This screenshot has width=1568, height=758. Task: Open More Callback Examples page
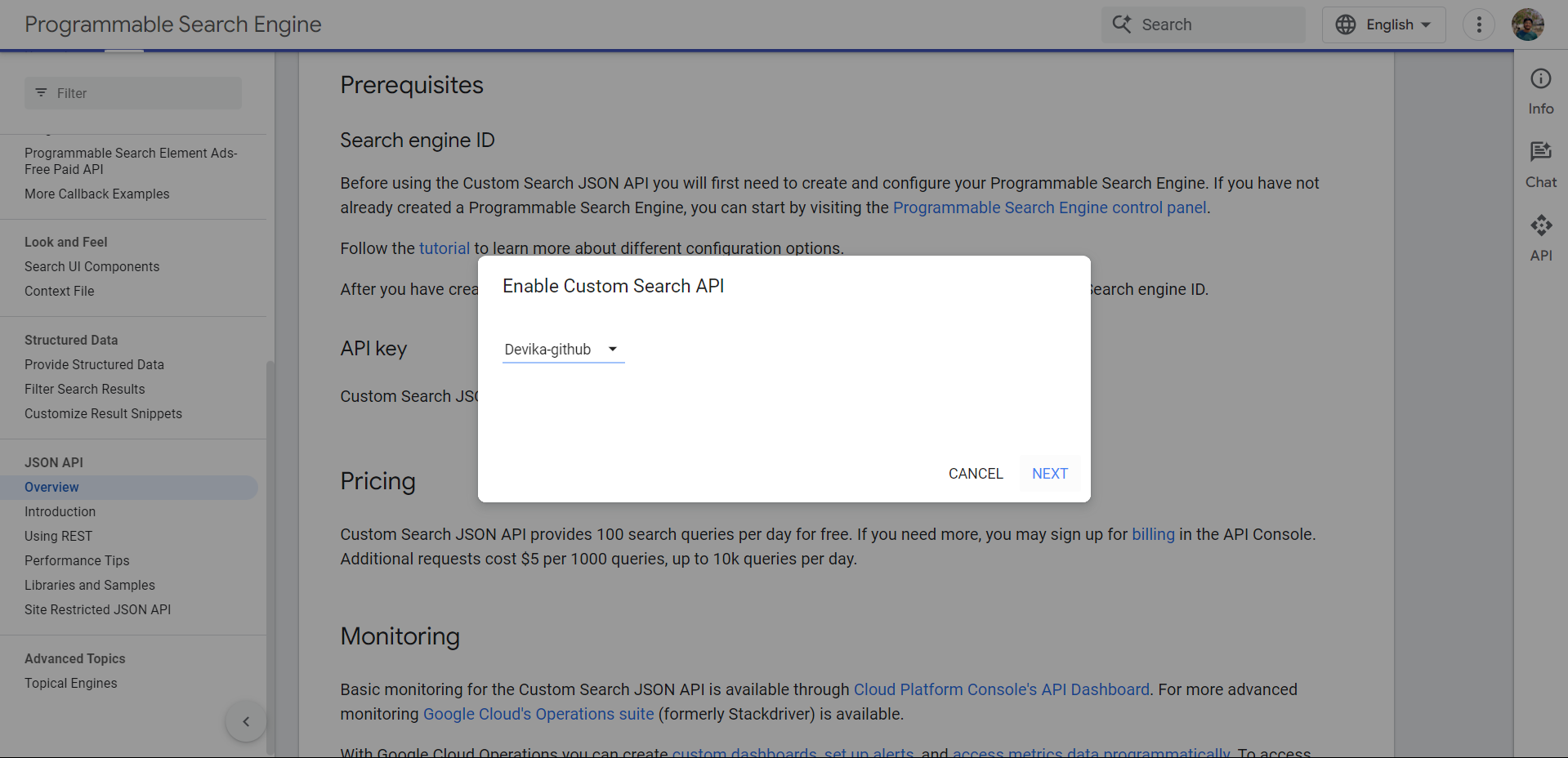(97, 194)
